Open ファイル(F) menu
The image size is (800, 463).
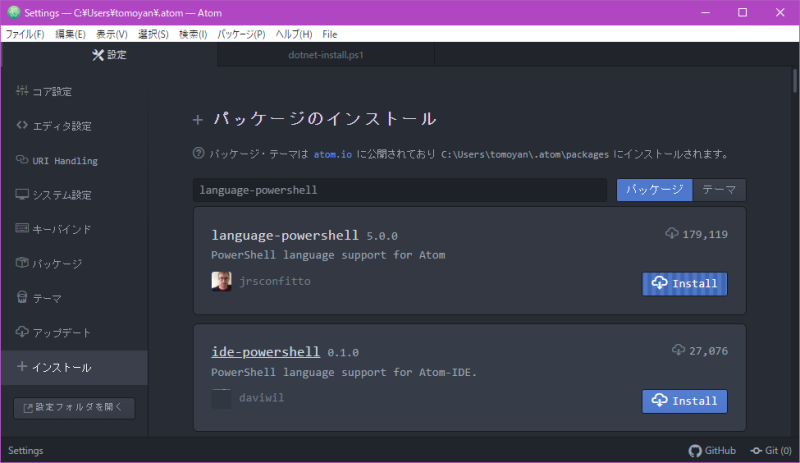[x=24, y=34]
